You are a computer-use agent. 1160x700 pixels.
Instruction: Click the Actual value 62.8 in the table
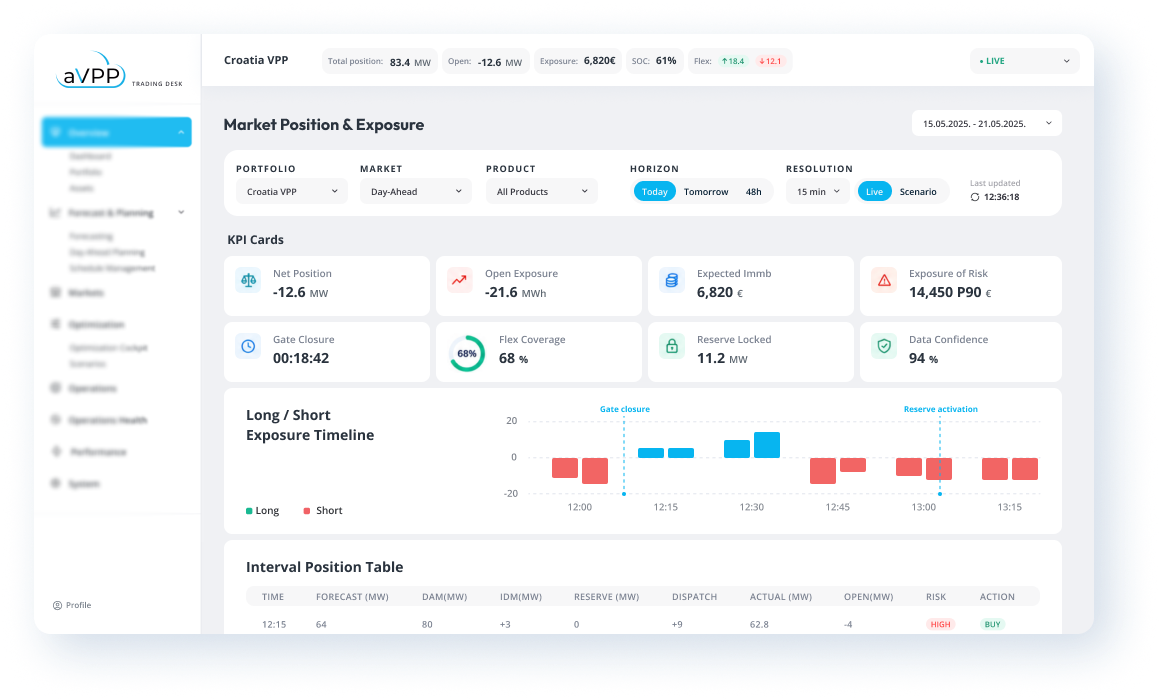(759, 625)
